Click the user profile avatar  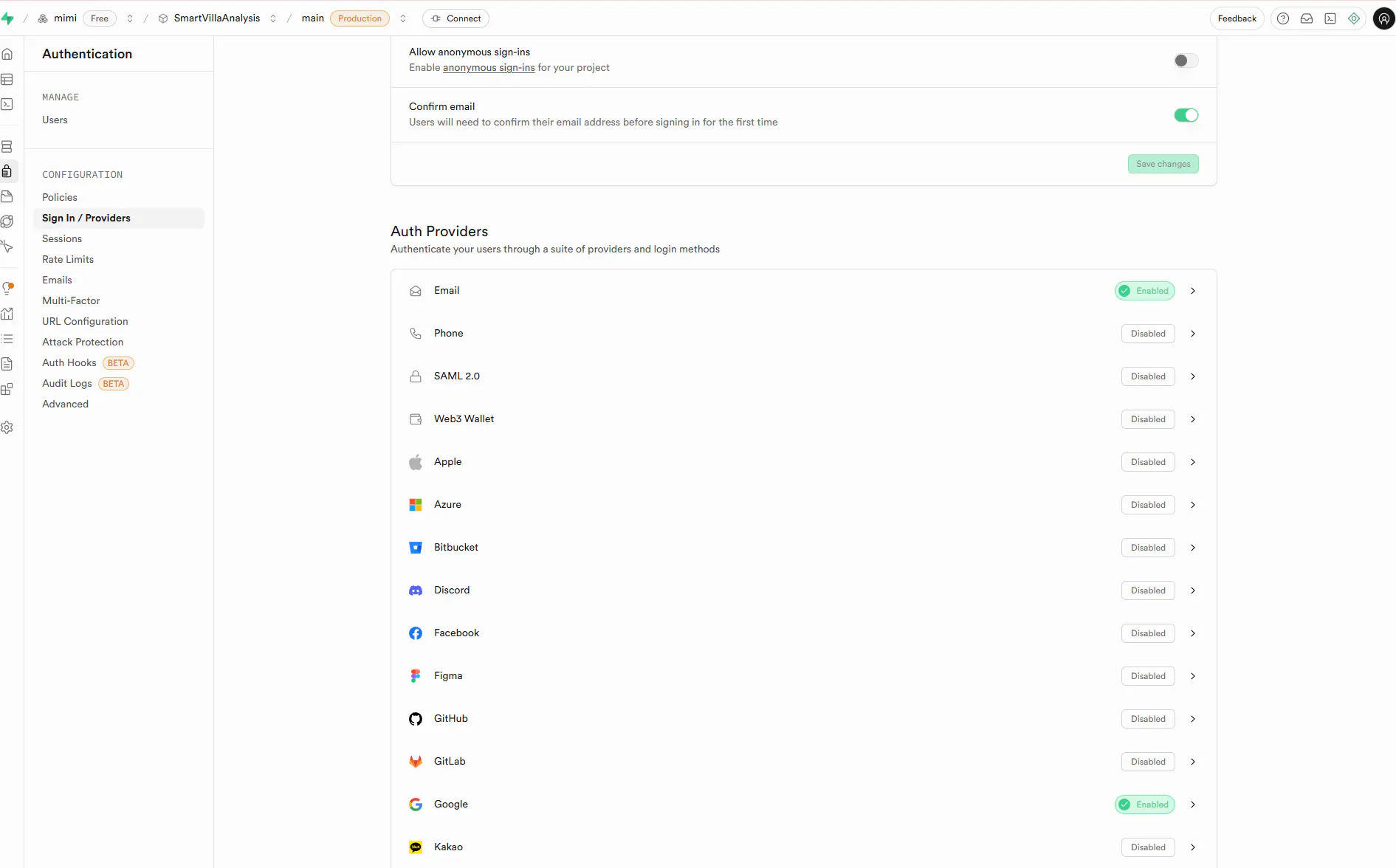[x=1383, y=18]
